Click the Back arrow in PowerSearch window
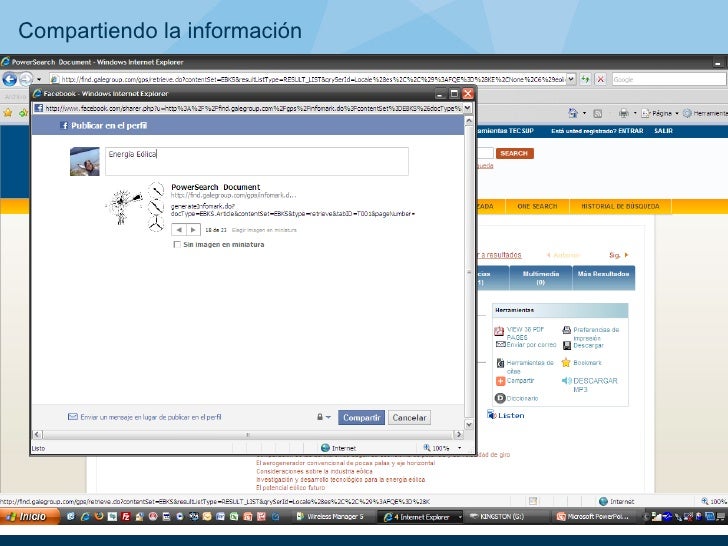The image size is (728, 546). click(x=10, y=79)
